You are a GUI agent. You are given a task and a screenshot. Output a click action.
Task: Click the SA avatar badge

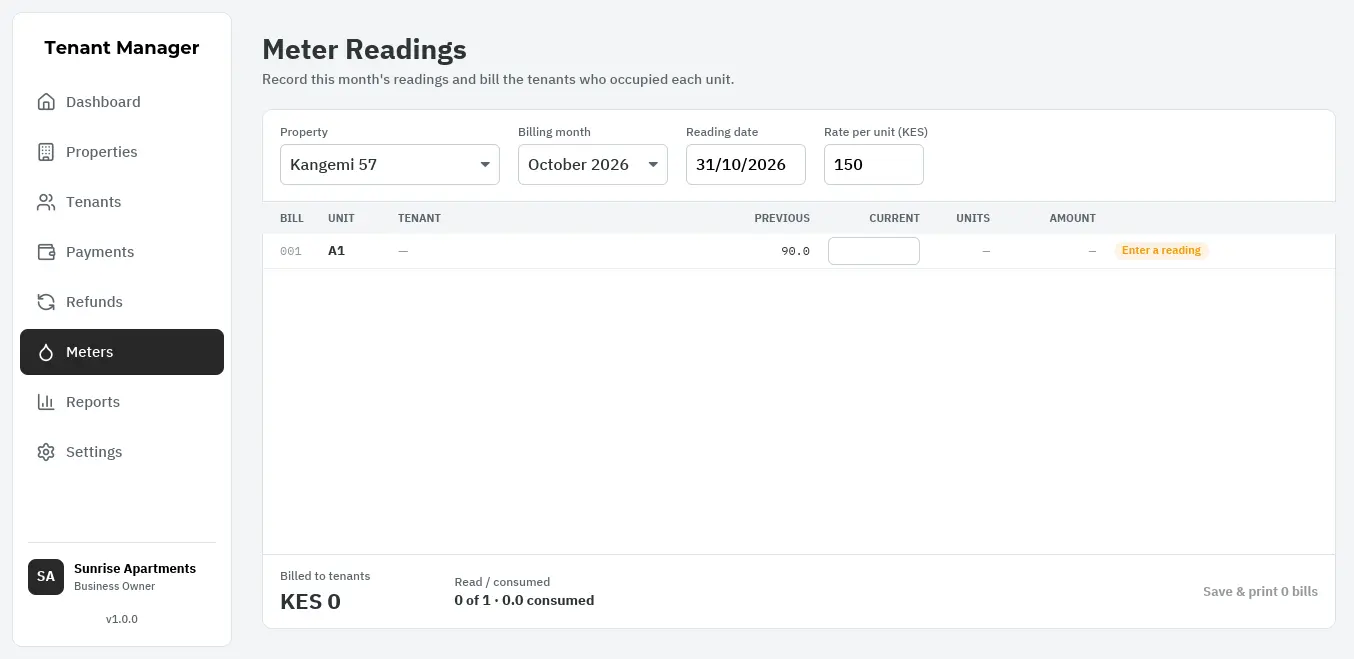point(46,577)
